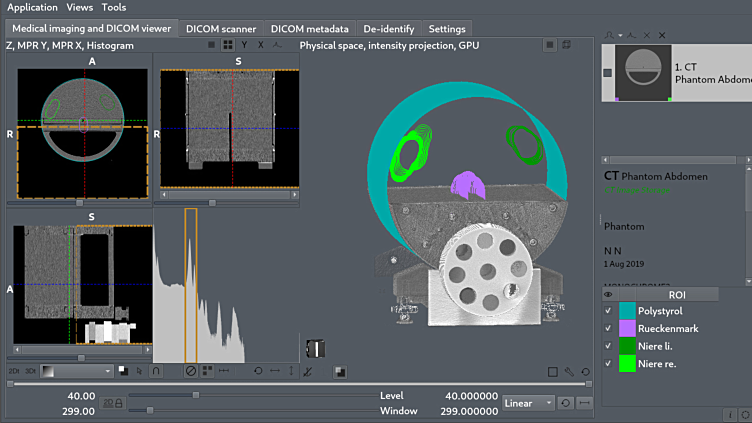Open the De-identify tab
This screenshot has width=752, height=423.
[x=388, y=29]
